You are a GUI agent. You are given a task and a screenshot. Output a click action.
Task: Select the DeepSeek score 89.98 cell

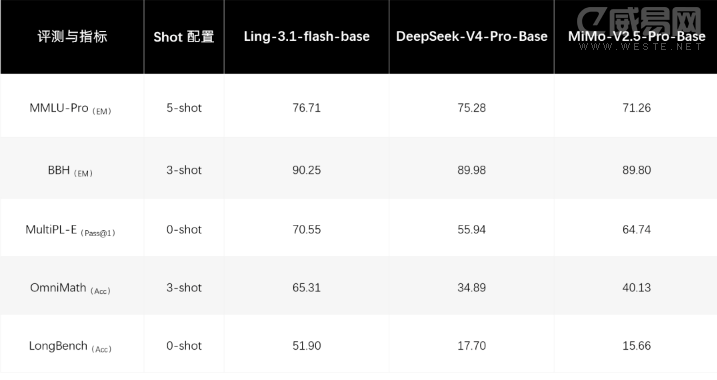point(471,170)
